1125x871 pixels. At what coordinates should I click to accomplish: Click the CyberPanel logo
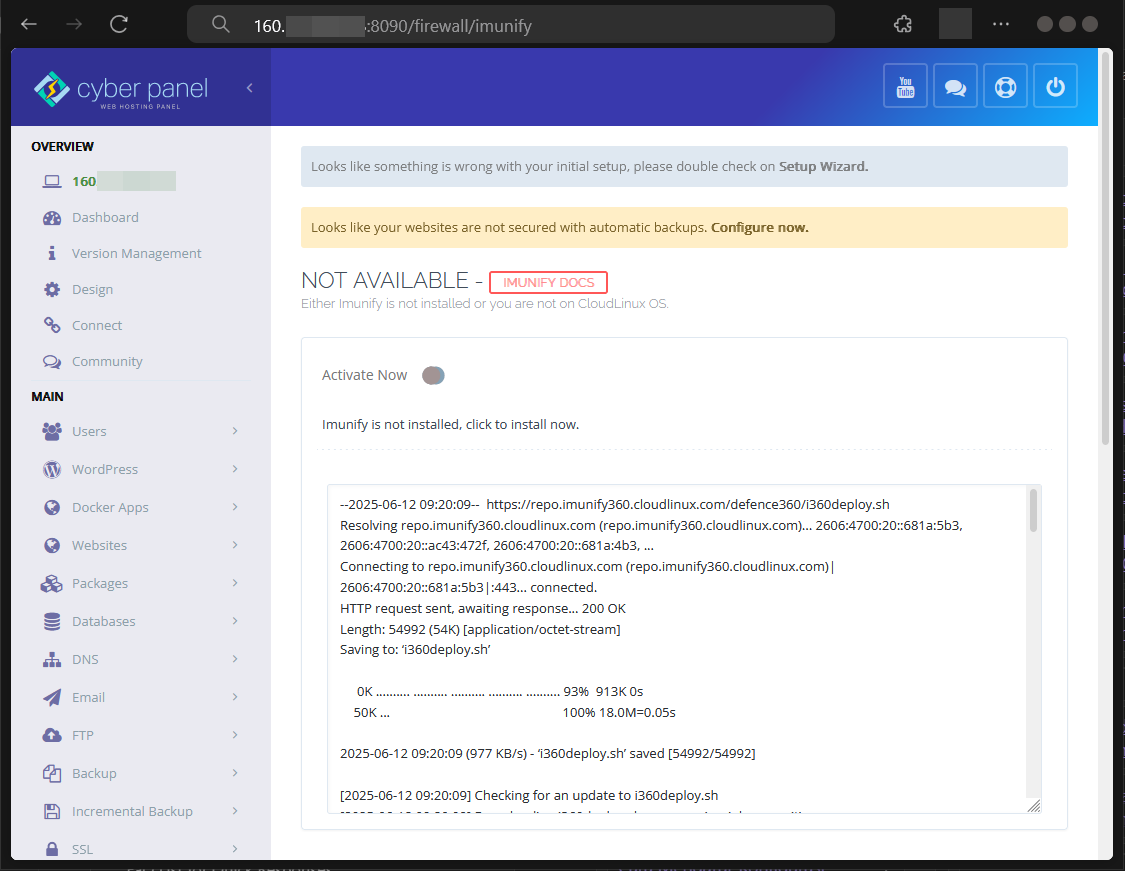click(x=121, y=90)
